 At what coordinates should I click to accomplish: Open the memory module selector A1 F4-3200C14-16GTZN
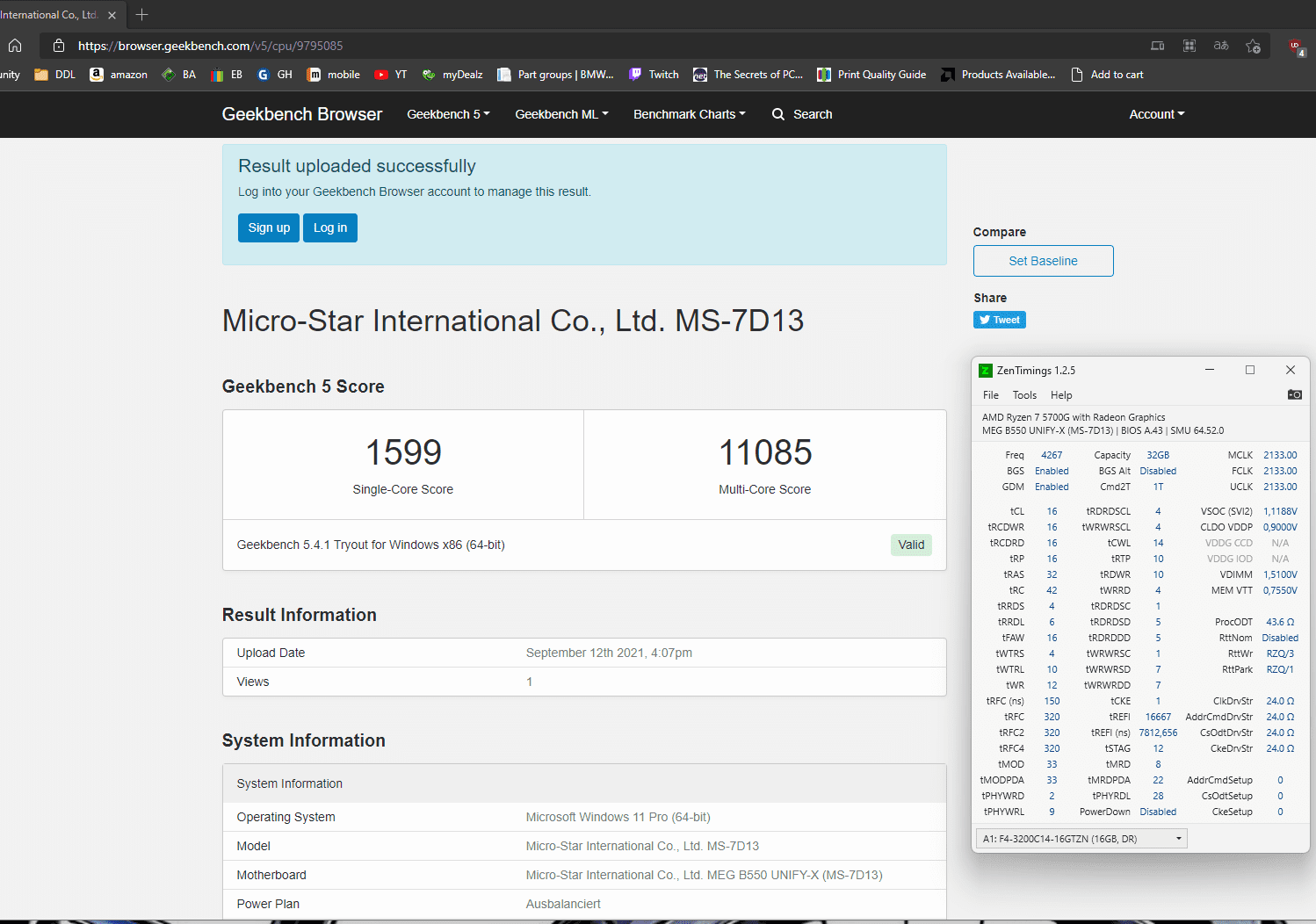1081,839
